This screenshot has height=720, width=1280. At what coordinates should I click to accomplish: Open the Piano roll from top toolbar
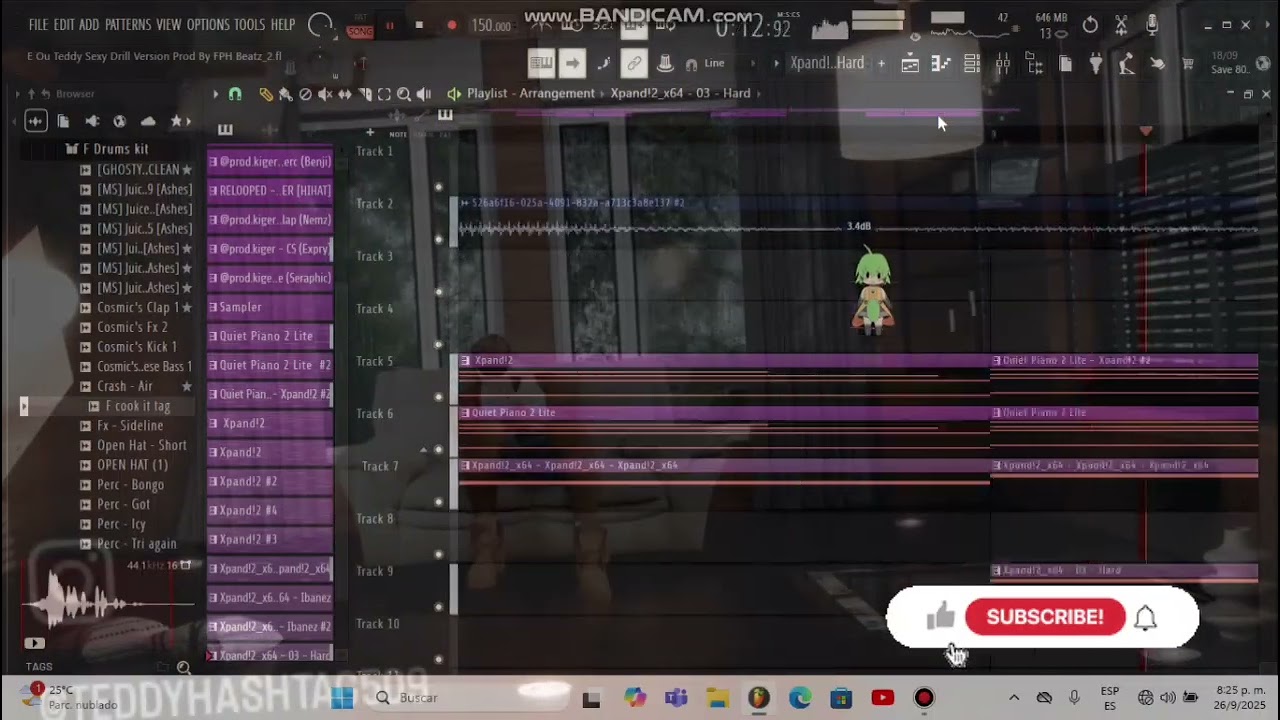(941, 64)
